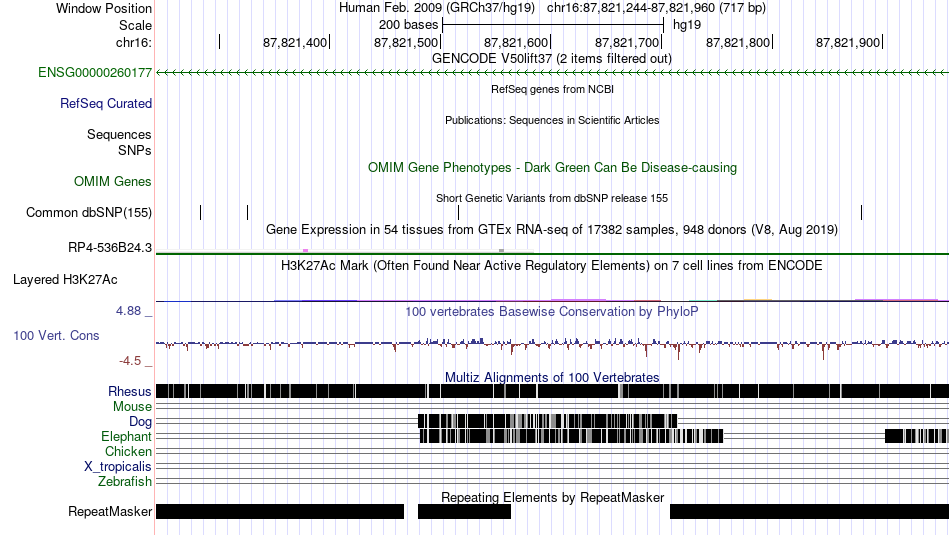Click the second dbSNP variant tick from left
The width and height of the screenshot is (950, 535).
coord(248,213)
